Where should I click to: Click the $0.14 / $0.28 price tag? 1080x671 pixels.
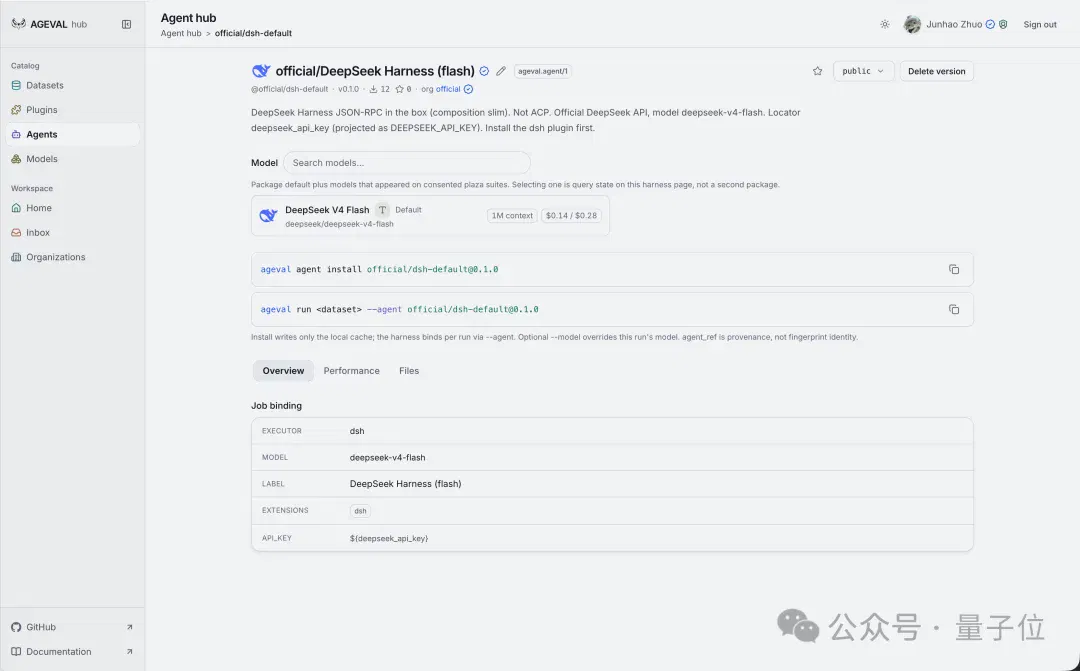point(571,216)
